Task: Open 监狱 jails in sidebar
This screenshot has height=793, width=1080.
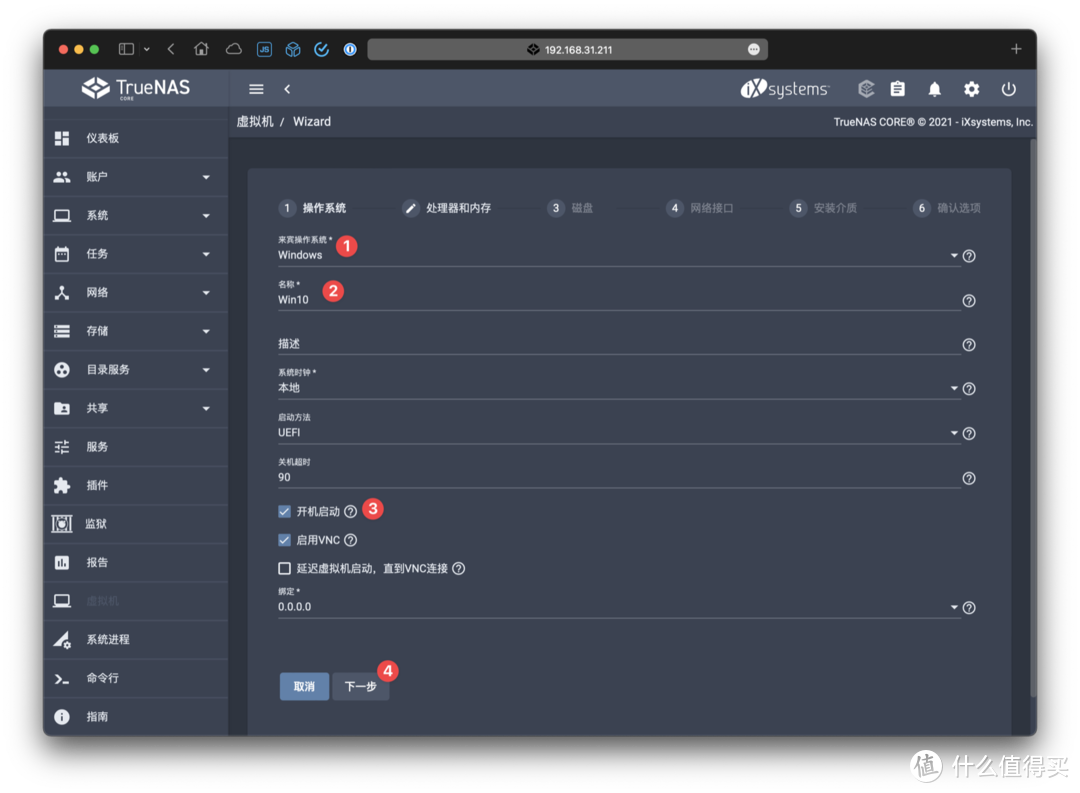Action: (x=136, y=524)
